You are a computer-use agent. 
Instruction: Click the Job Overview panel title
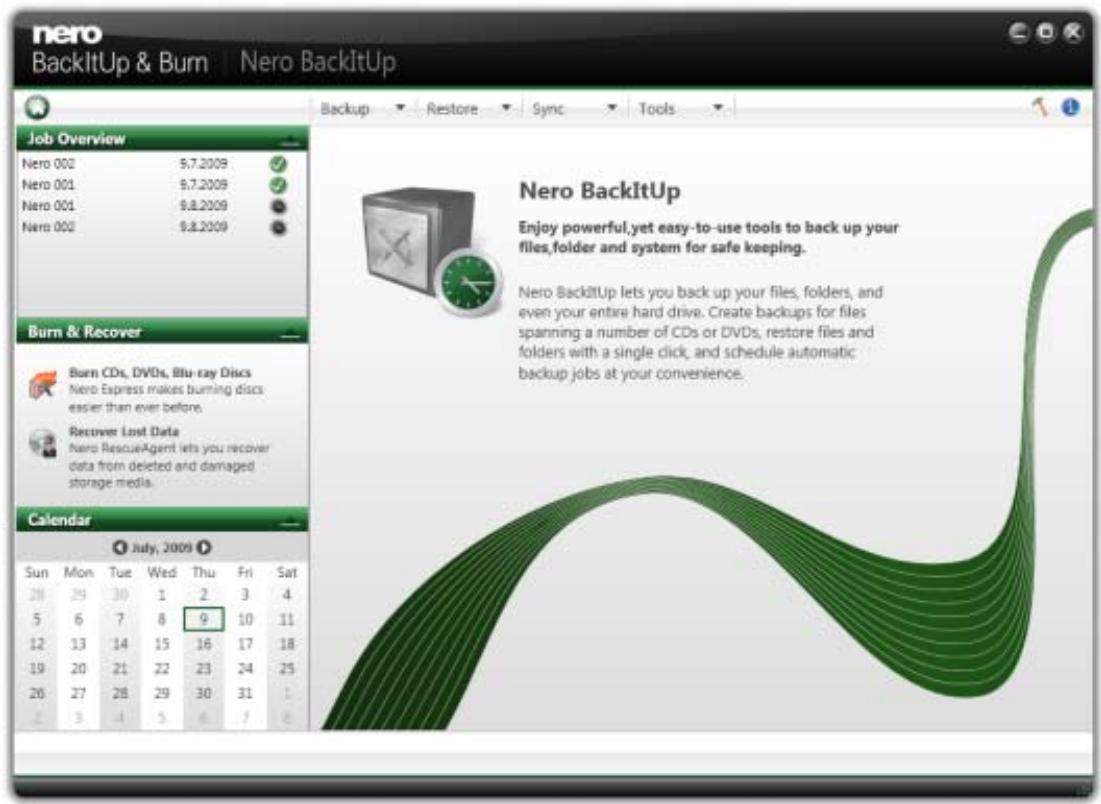click(77, 139)
